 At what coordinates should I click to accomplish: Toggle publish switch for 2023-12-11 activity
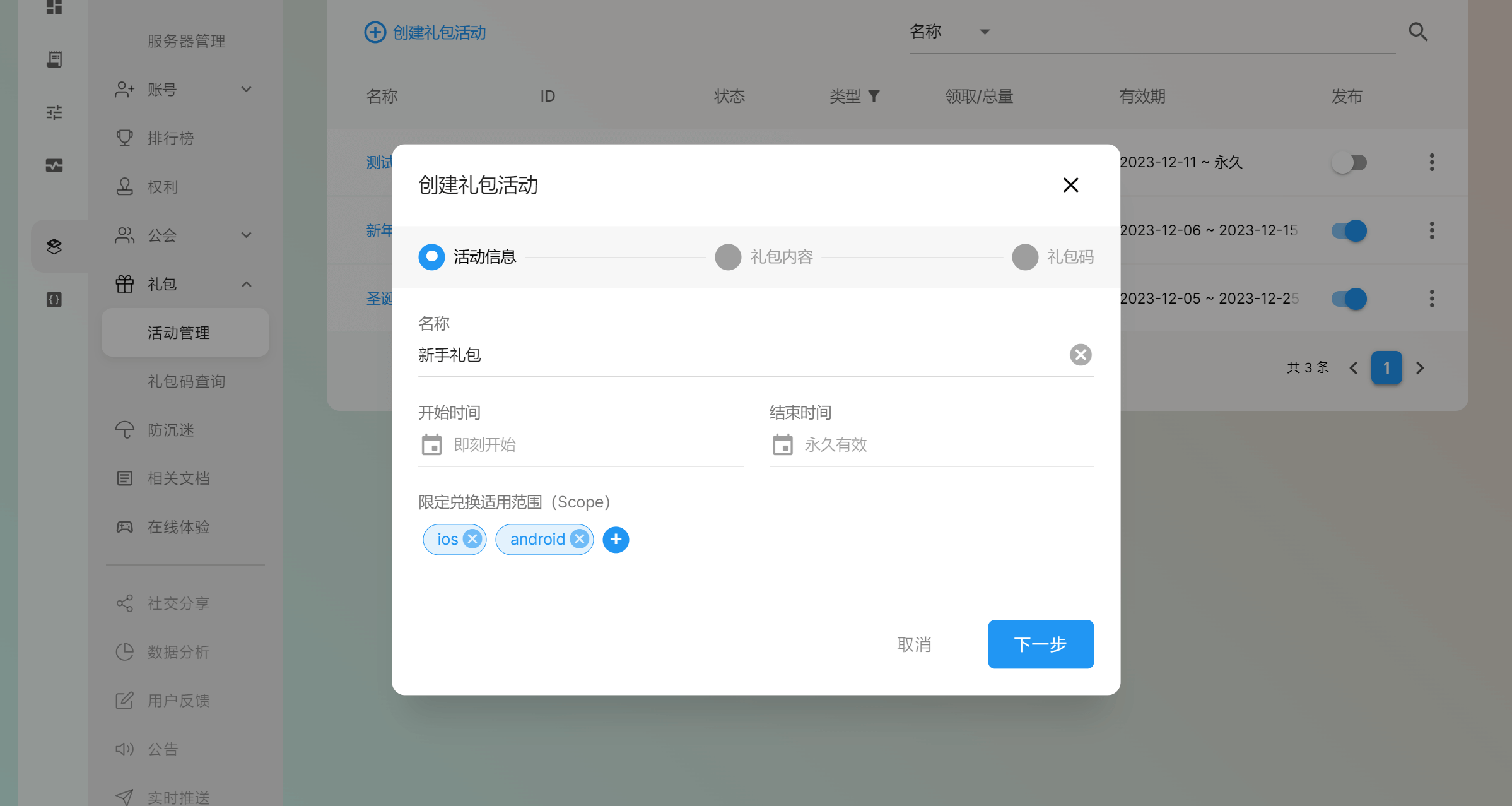(x=1349, y=163)
